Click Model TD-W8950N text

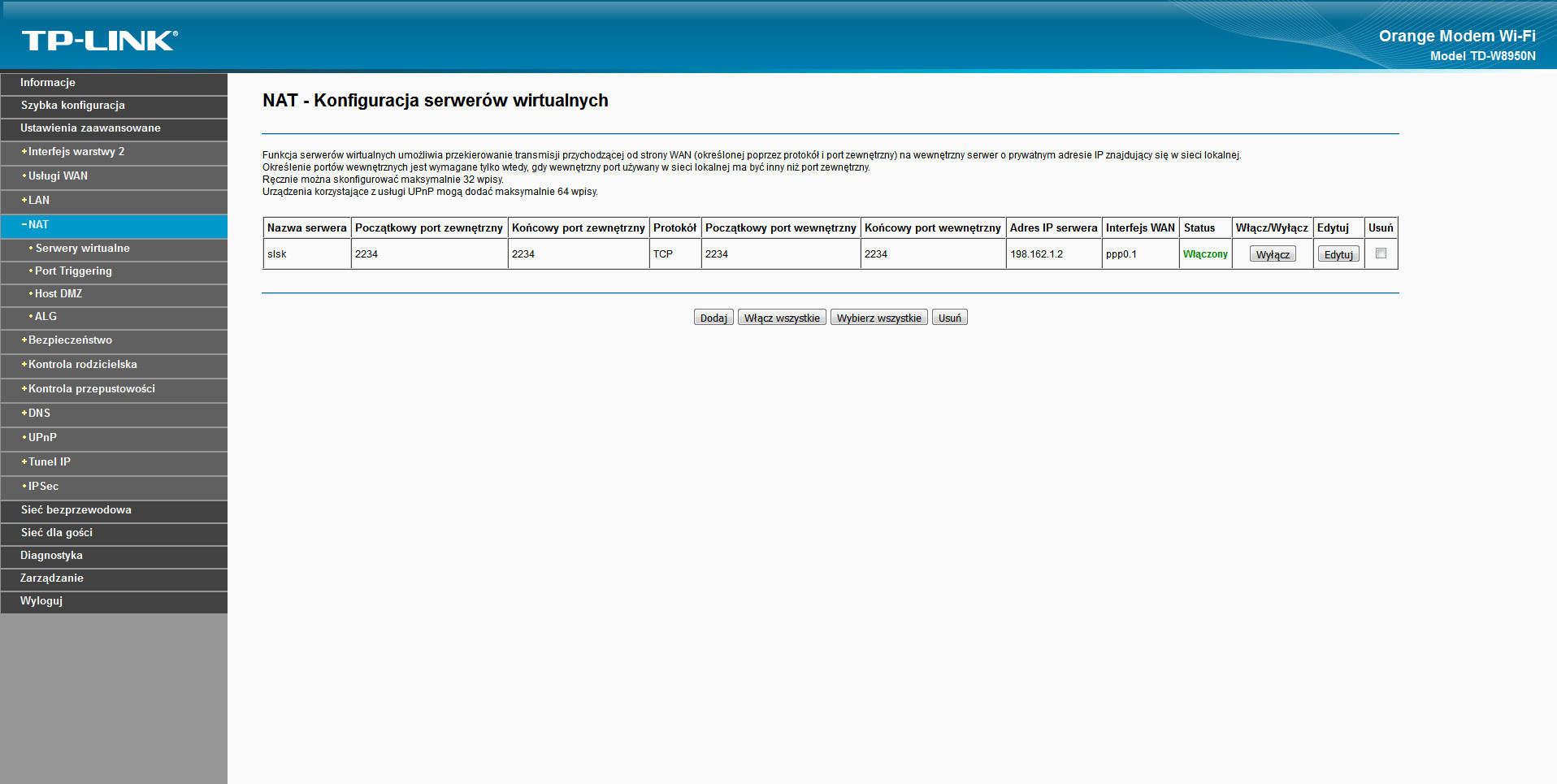click(1483, 56)
